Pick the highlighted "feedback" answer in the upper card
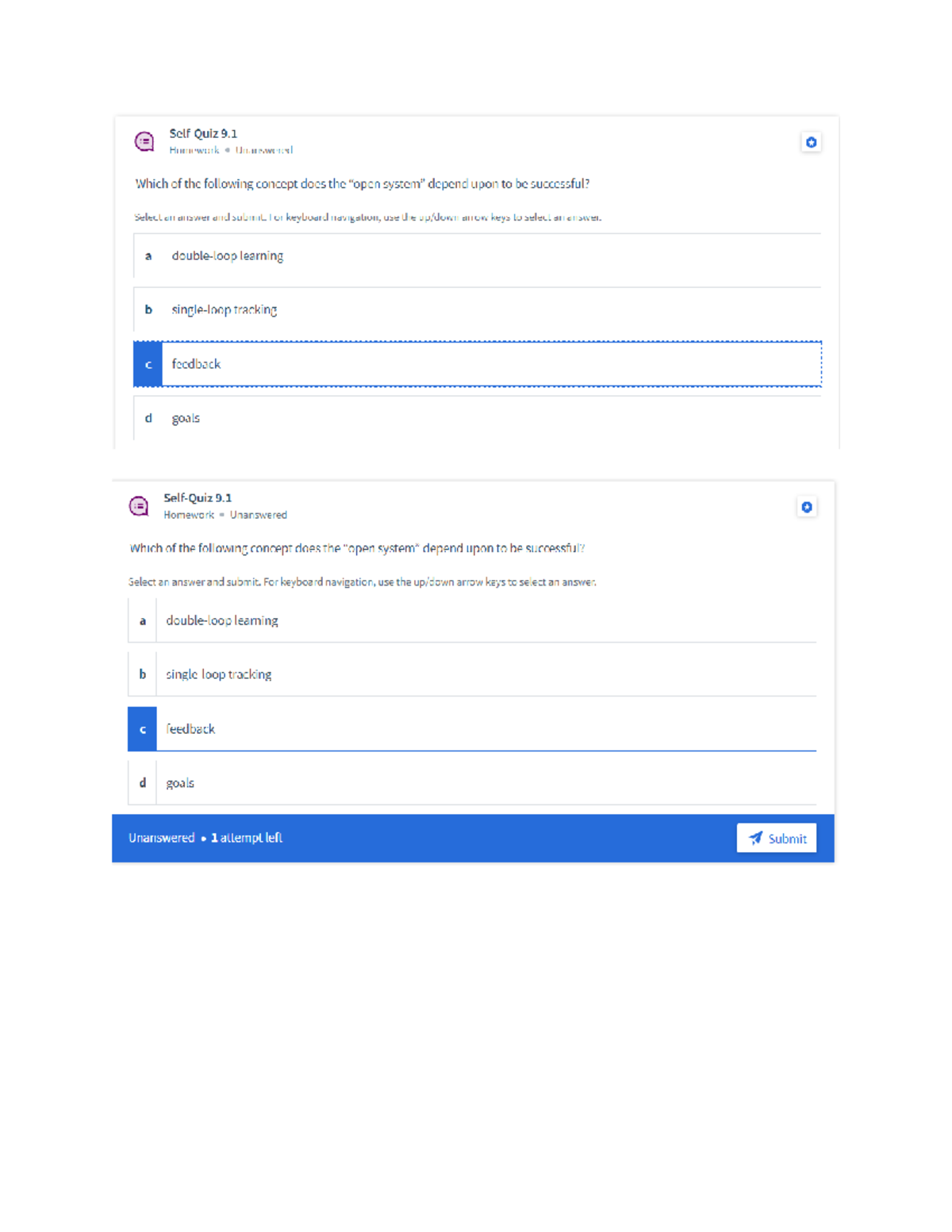 tap(197, 364)
